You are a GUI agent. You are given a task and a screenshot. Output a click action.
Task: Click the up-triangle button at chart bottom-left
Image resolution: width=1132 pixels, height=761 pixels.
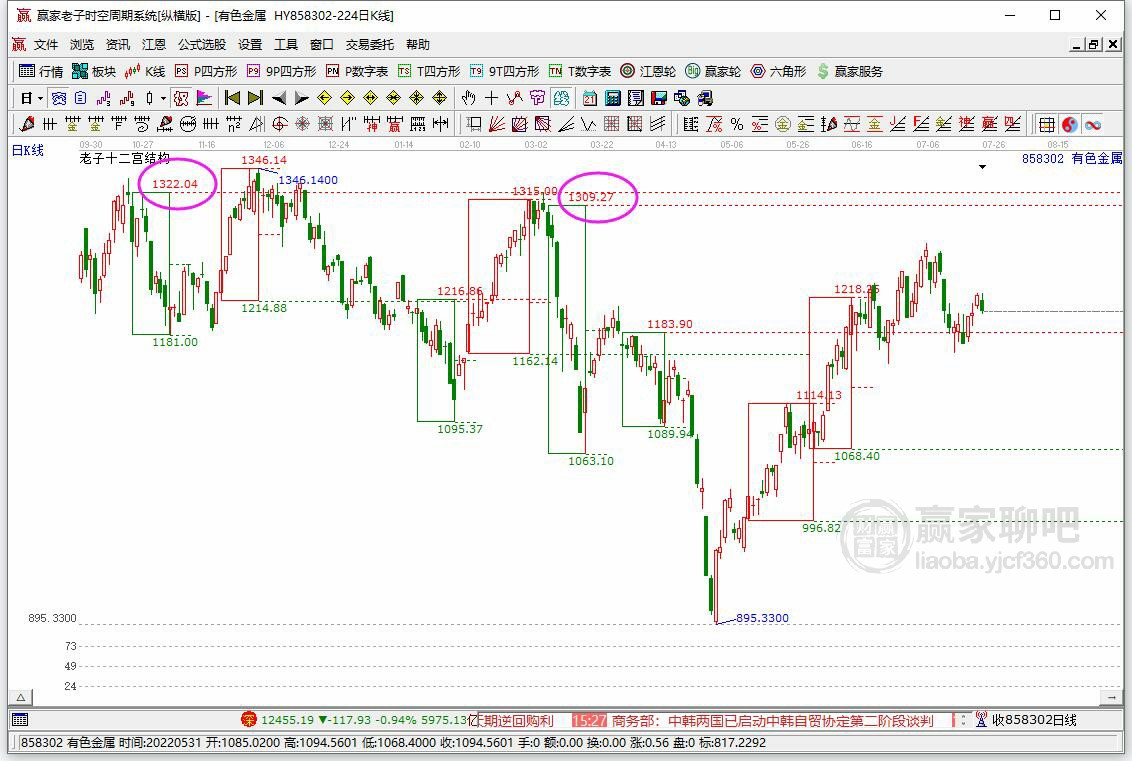tap(21, 697)
